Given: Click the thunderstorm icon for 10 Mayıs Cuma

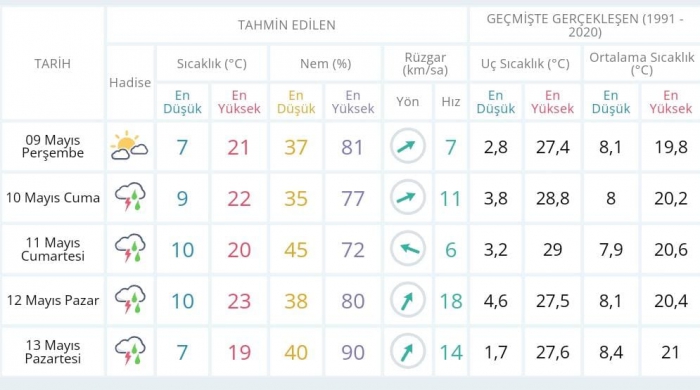Looking at the screenshot, I should click(130, 197).
